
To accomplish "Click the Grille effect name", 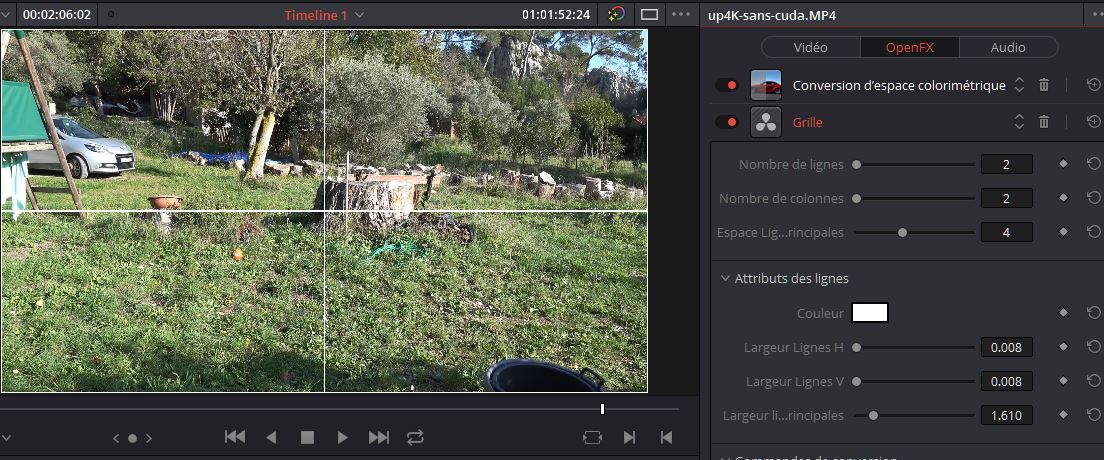I will pos(808,122).
